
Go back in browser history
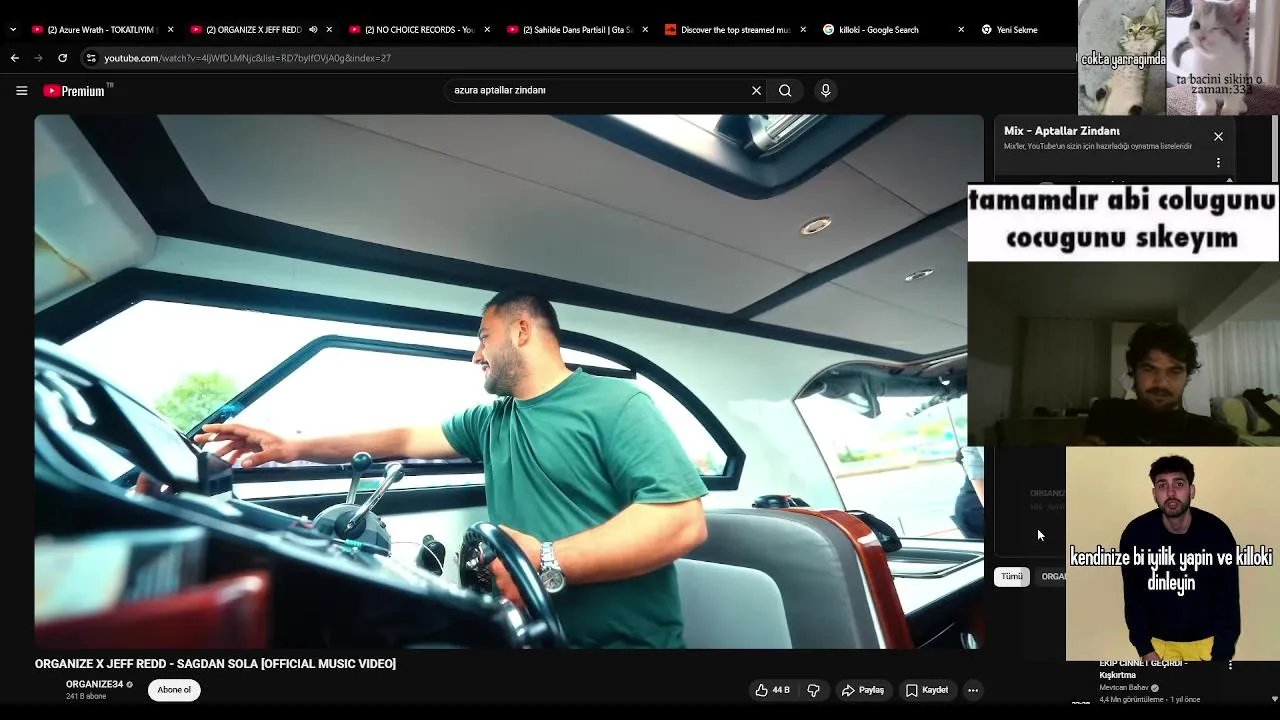point(14,58)
